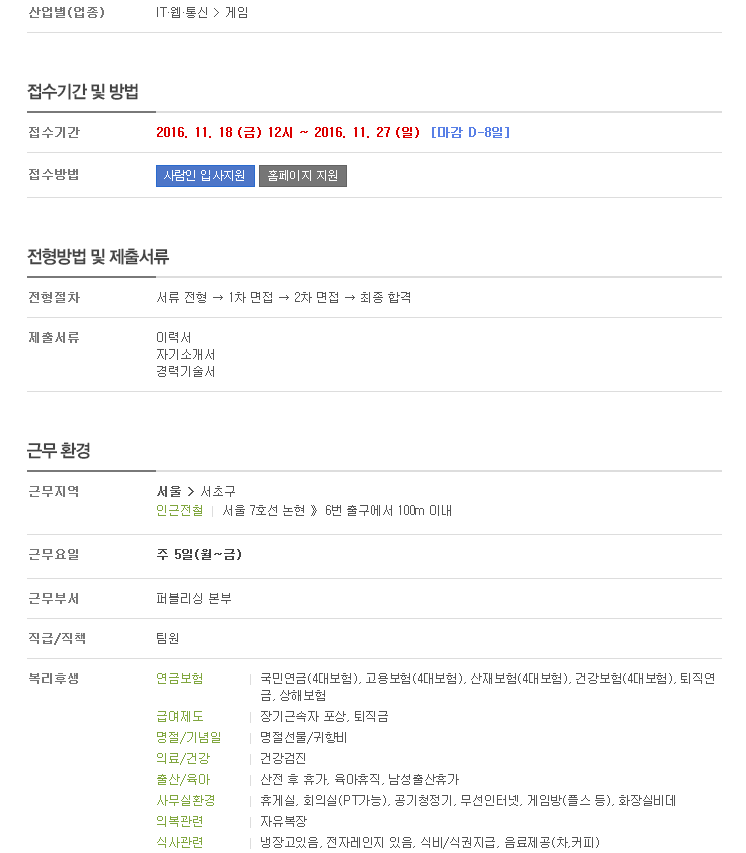Click the 명절/기념일 benefit category

(188, 737)
